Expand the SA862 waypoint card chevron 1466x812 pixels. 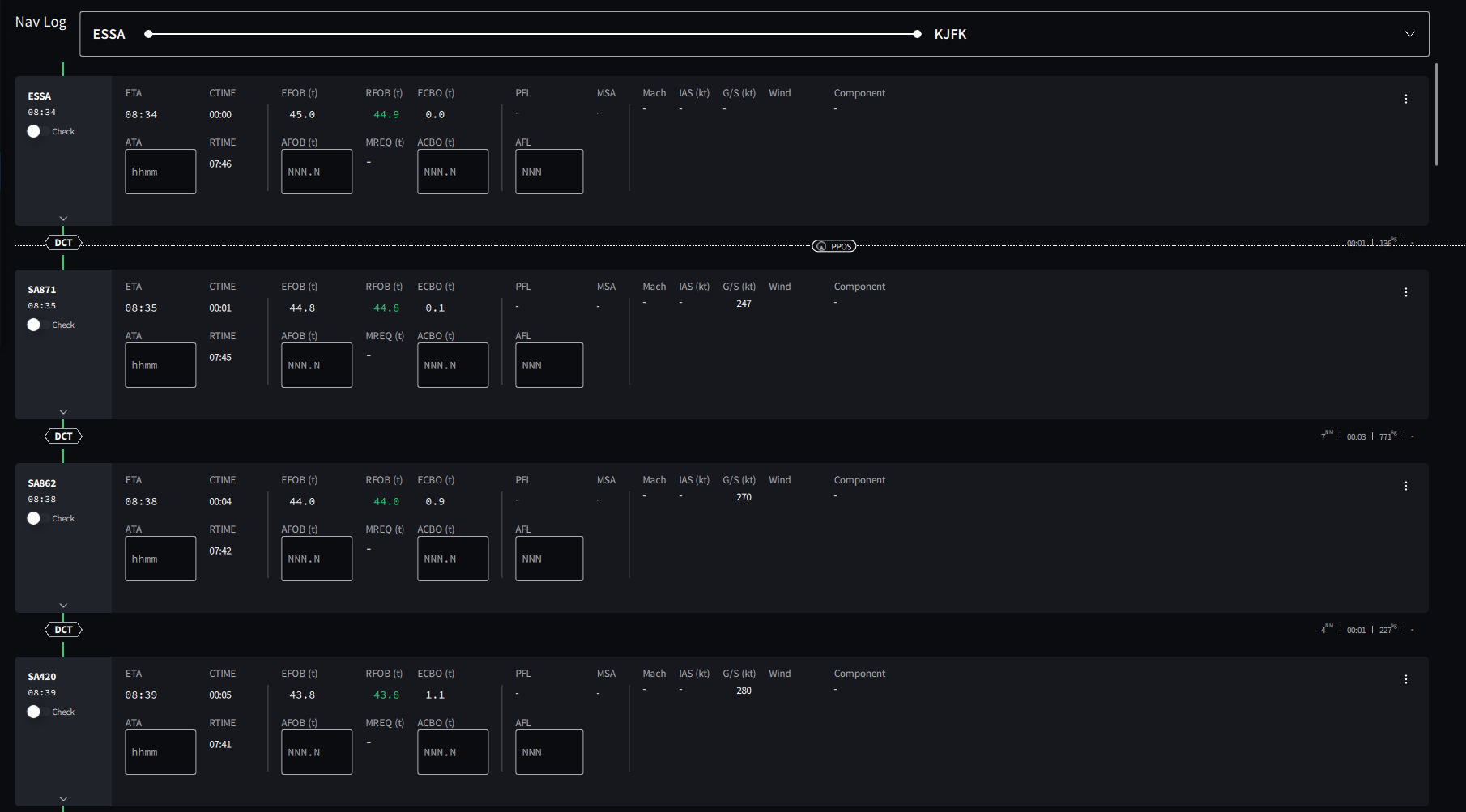point(63,606)
